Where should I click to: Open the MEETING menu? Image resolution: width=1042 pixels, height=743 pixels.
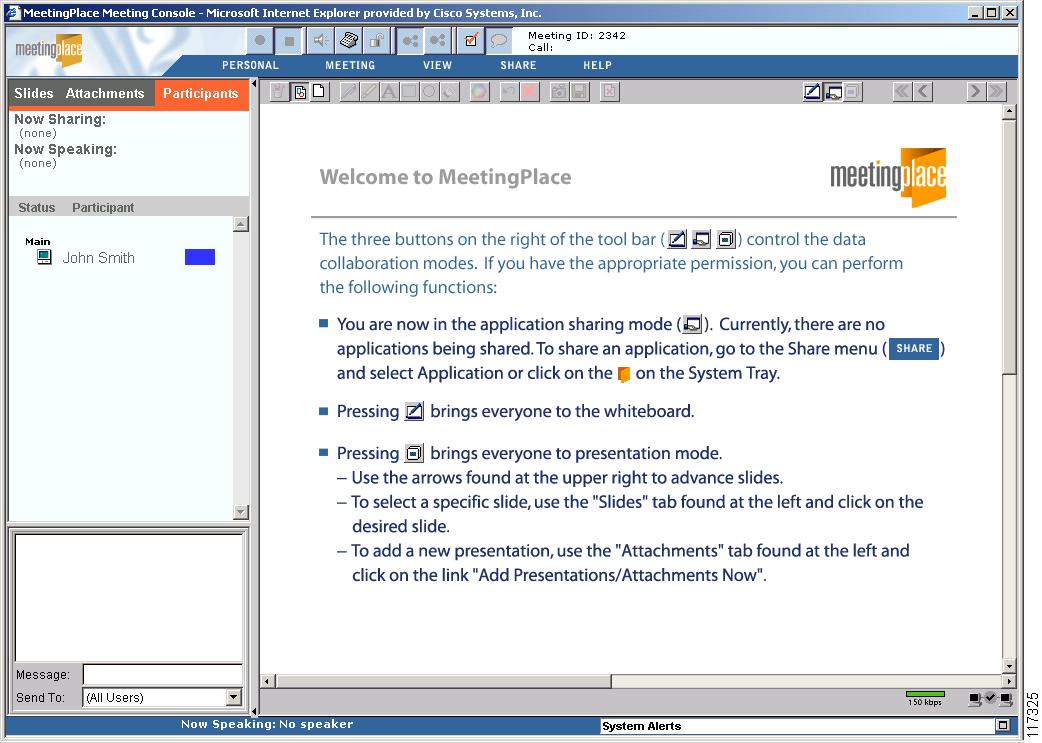(x=350, y=65)
